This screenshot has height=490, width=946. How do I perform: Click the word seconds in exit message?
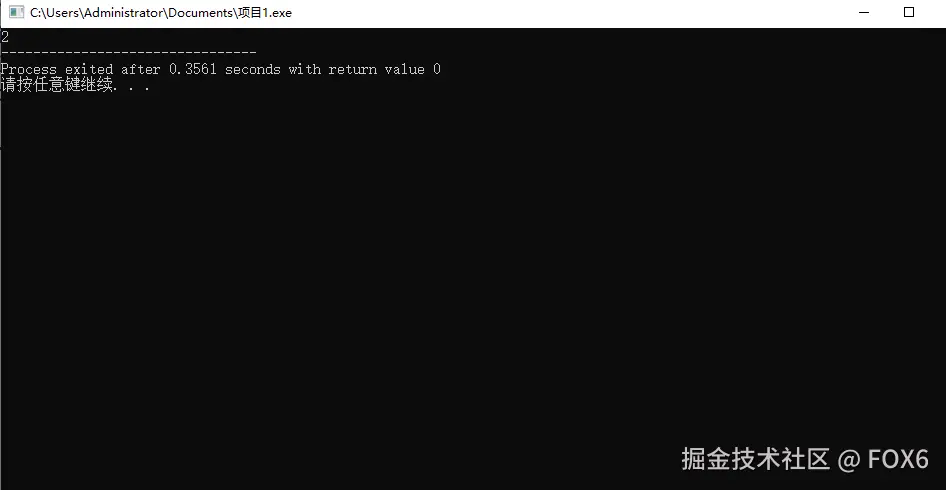(253, 69)
